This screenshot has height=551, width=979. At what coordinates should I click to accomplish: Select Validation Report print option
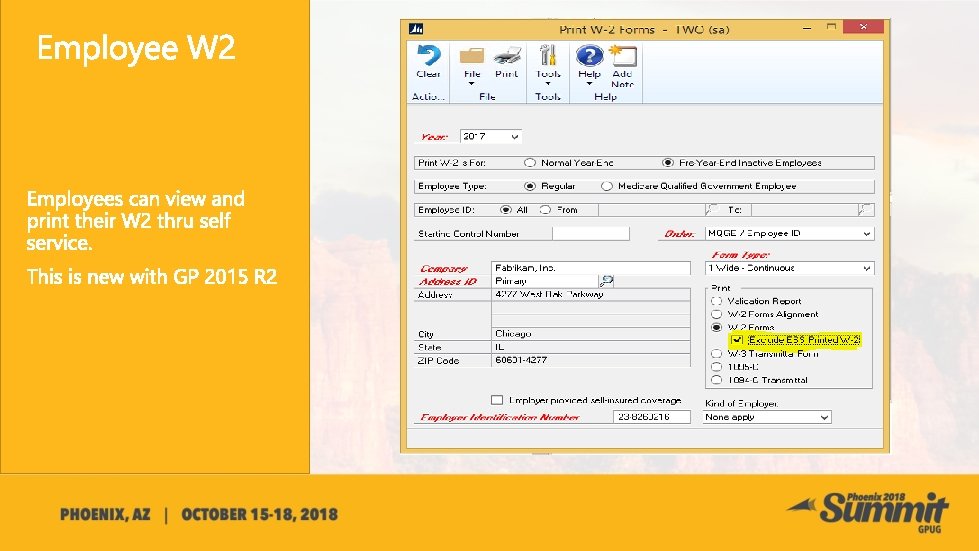[717, 301]
